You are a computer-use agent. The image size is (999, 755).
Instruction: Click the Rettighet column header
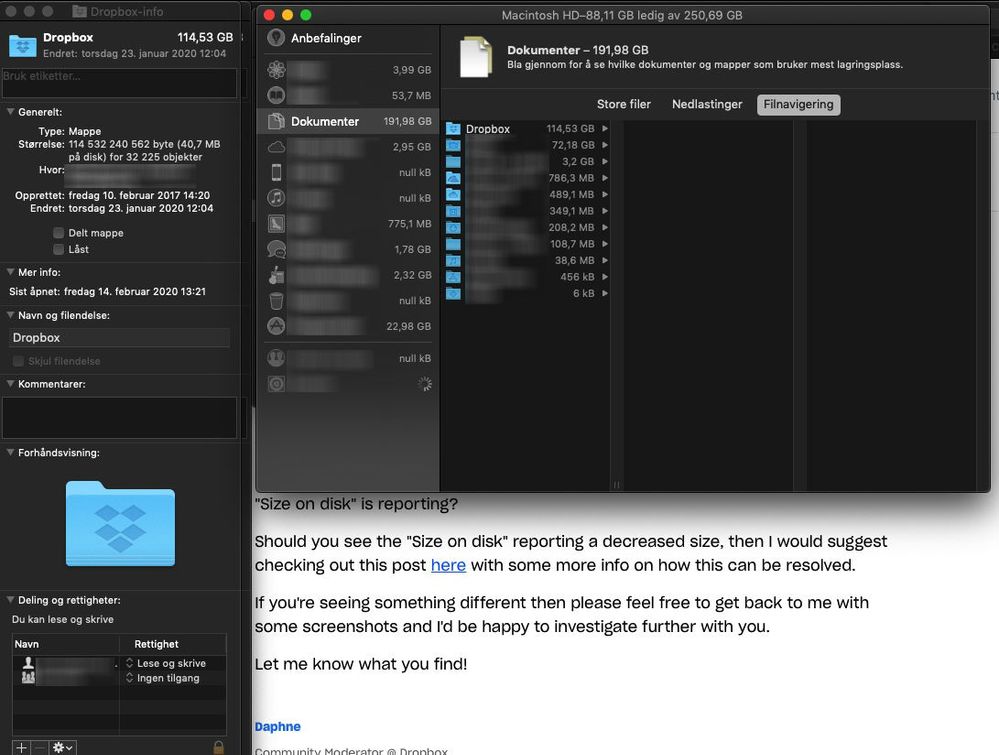point(173,644)
